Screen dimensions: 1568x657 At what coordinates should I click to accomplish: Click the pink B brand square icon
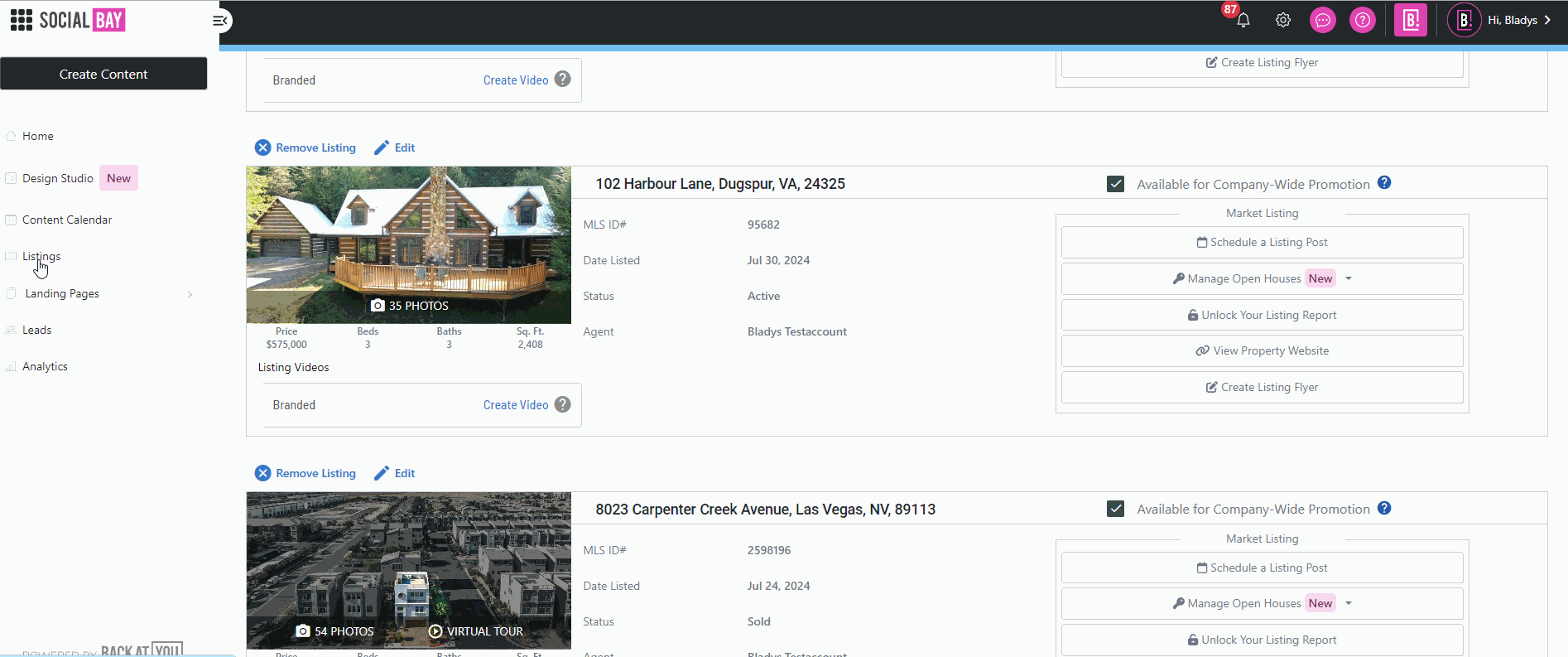pos(1411,20)
